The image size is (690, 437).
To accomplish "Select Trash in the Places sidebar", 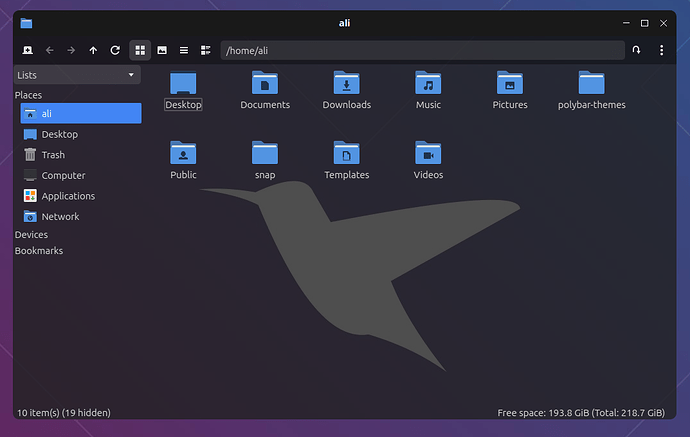I will pyautogui.click(x=53, y=155).
